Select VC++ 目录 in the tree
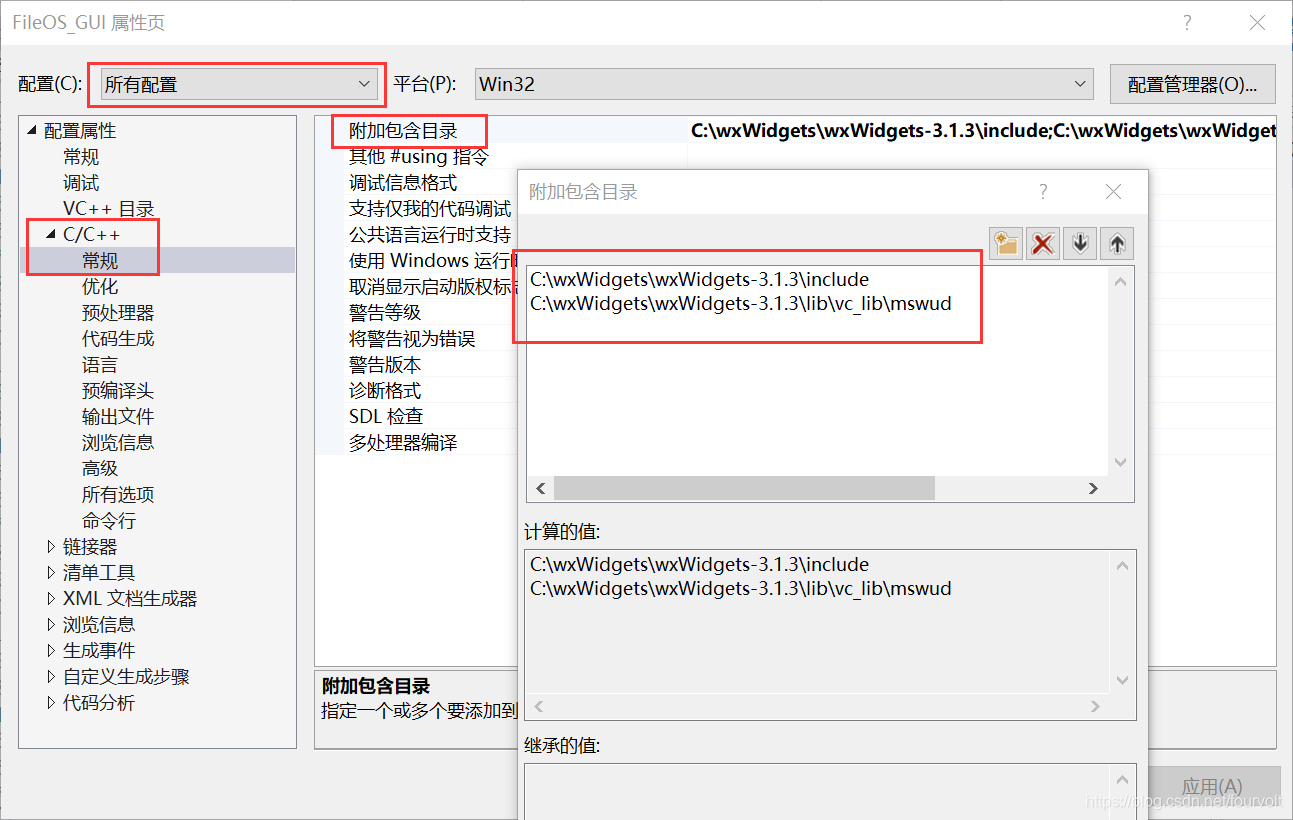 click(x=109, y=209)
